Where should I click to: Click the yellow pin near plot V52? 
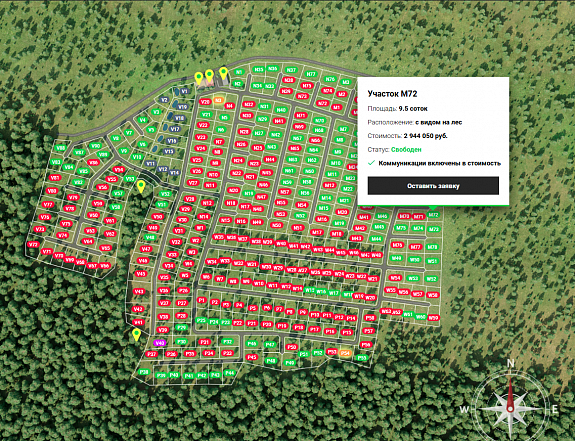pyautogui.click(x=141, y=186)
